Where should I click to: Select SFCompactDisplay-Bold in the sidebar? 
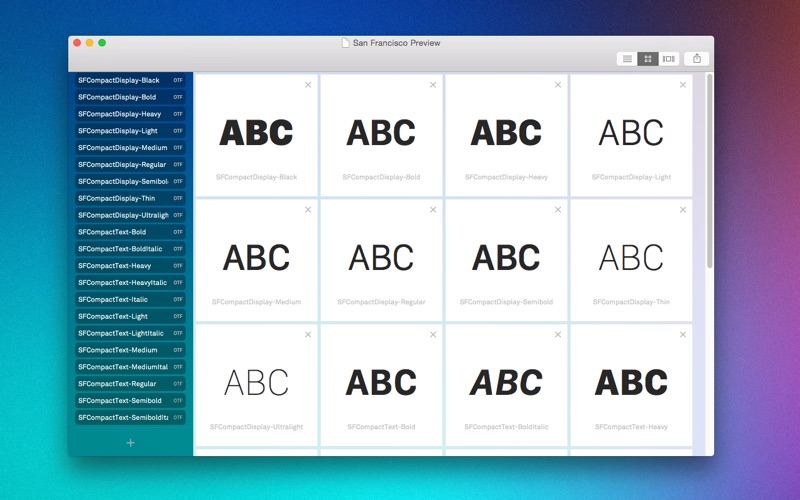130,97
